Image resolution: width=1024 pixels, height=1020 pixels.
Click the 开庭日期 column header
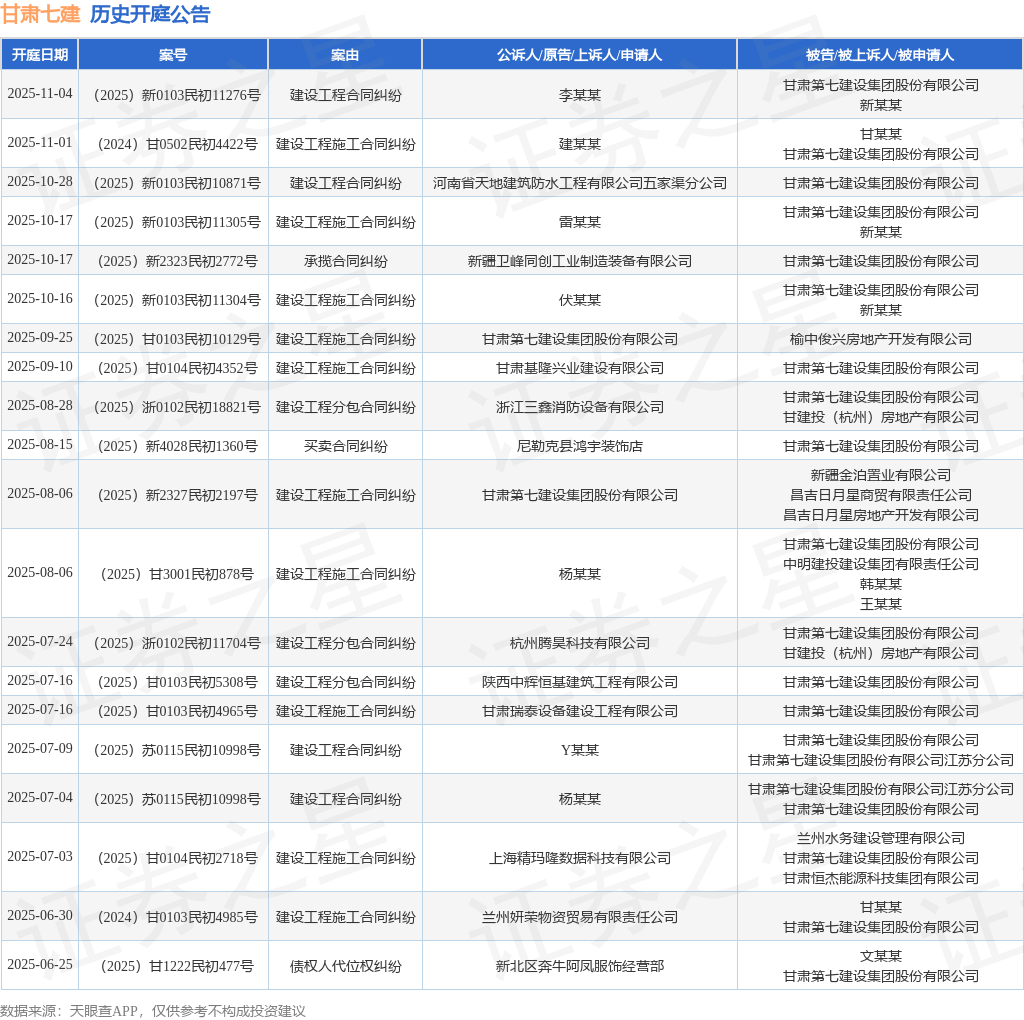pyautogui.click(x=40, y=55)
